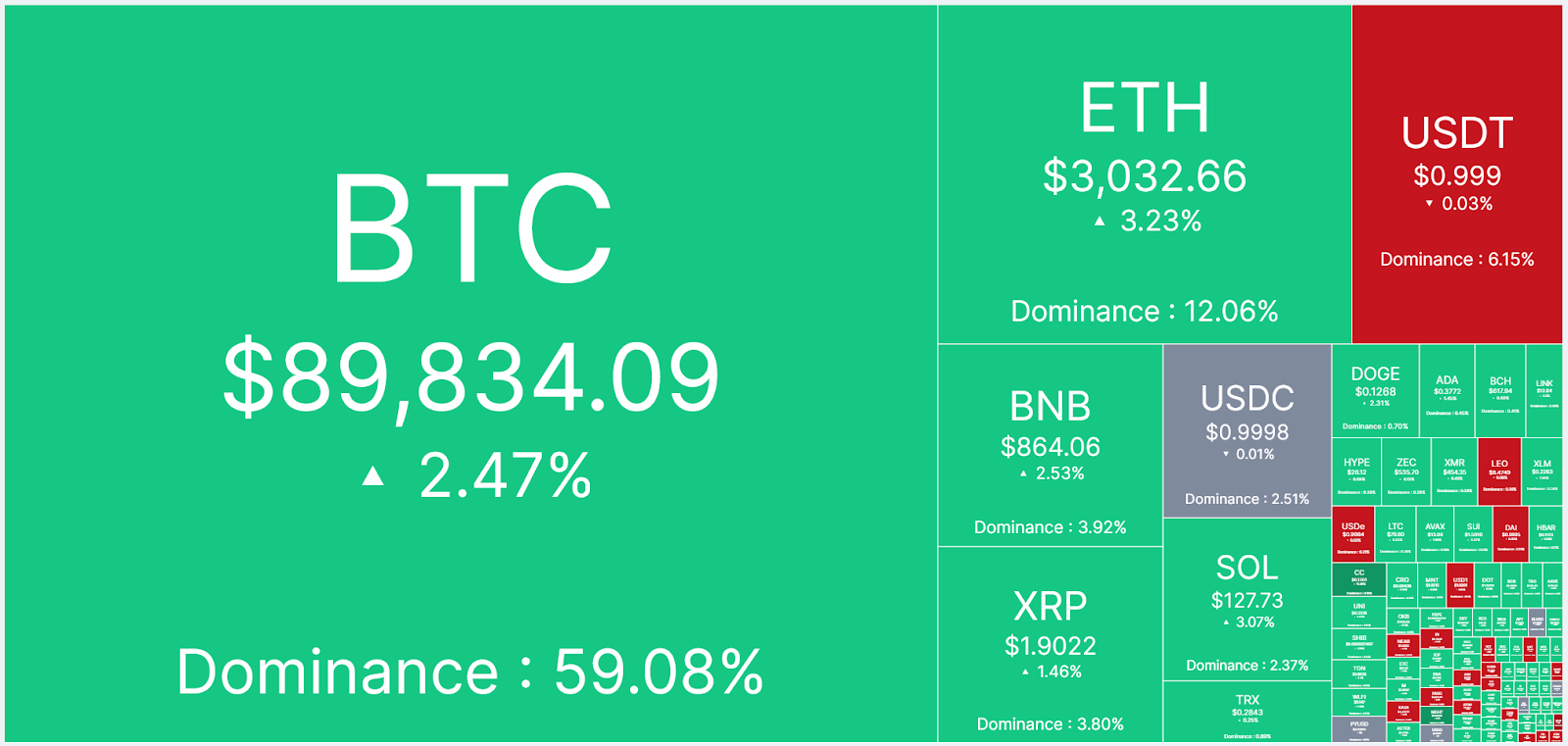This screenshot has height=746, width=1568.
Task: Click the LINK tile
Action: (1543, 391)
